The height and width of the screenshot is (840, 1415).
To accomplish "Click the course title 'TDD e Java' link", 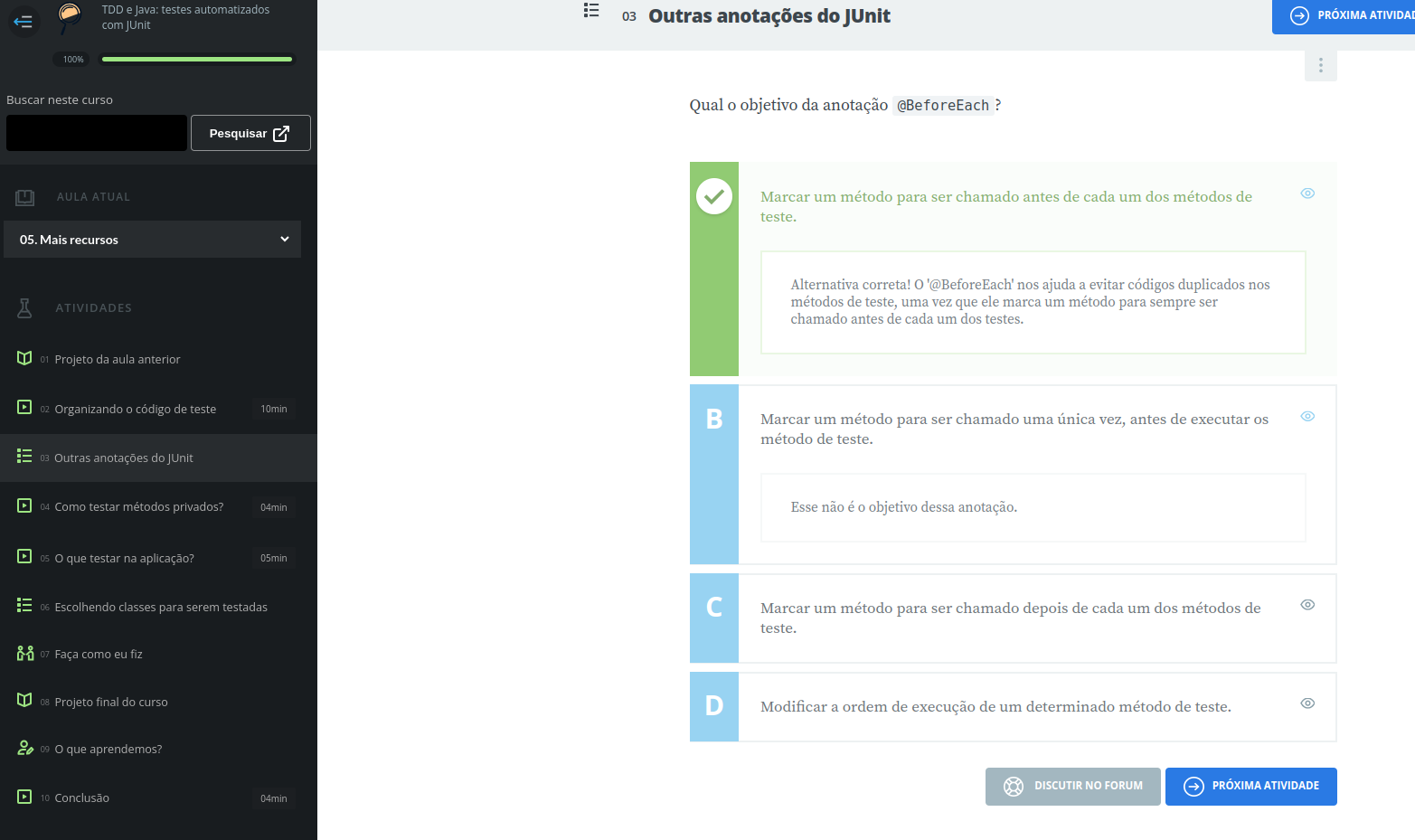I will click(185, 17).
